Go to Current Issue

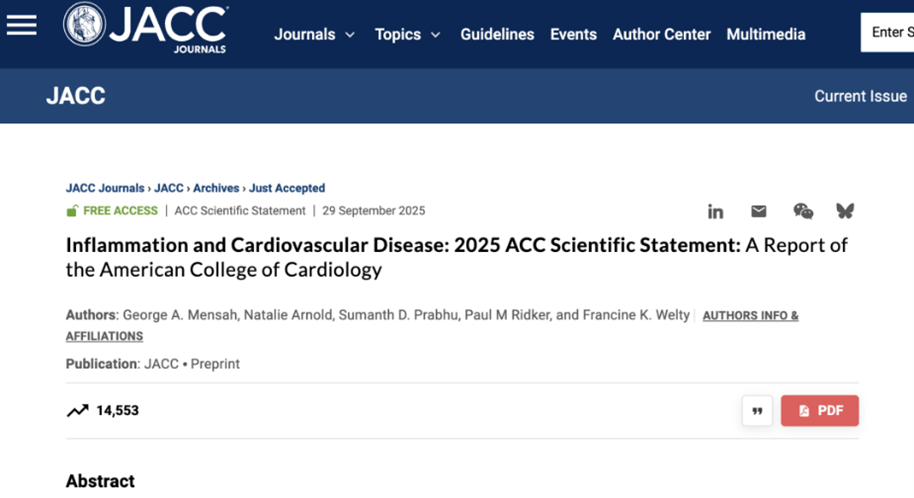(x=860, y=97)
